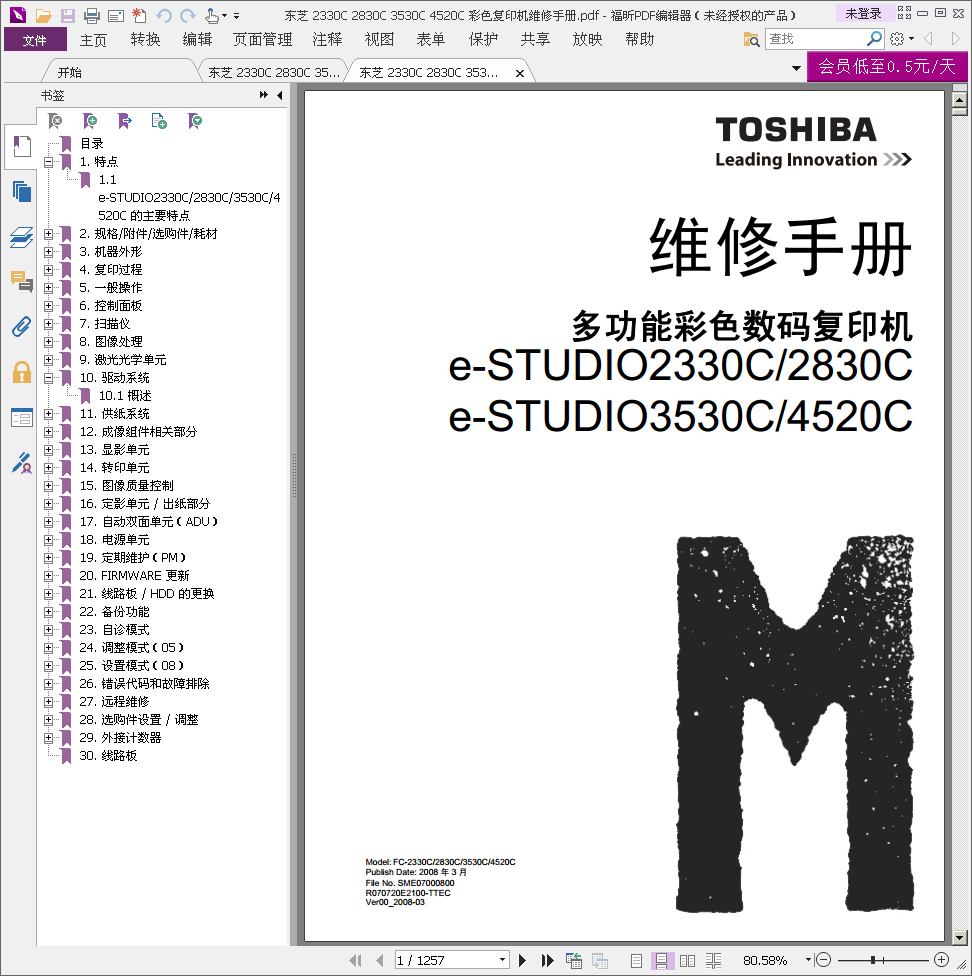Select the hand tool icon
This screenshot has height=976, width=972.
[212, 15]
